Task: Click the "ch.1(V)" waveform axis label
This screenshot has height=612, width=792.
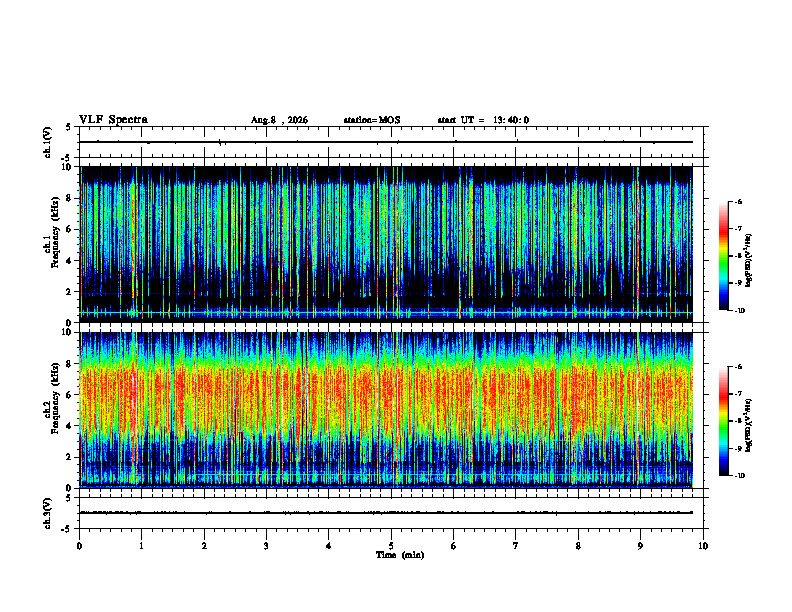Action: click(48, 142)
